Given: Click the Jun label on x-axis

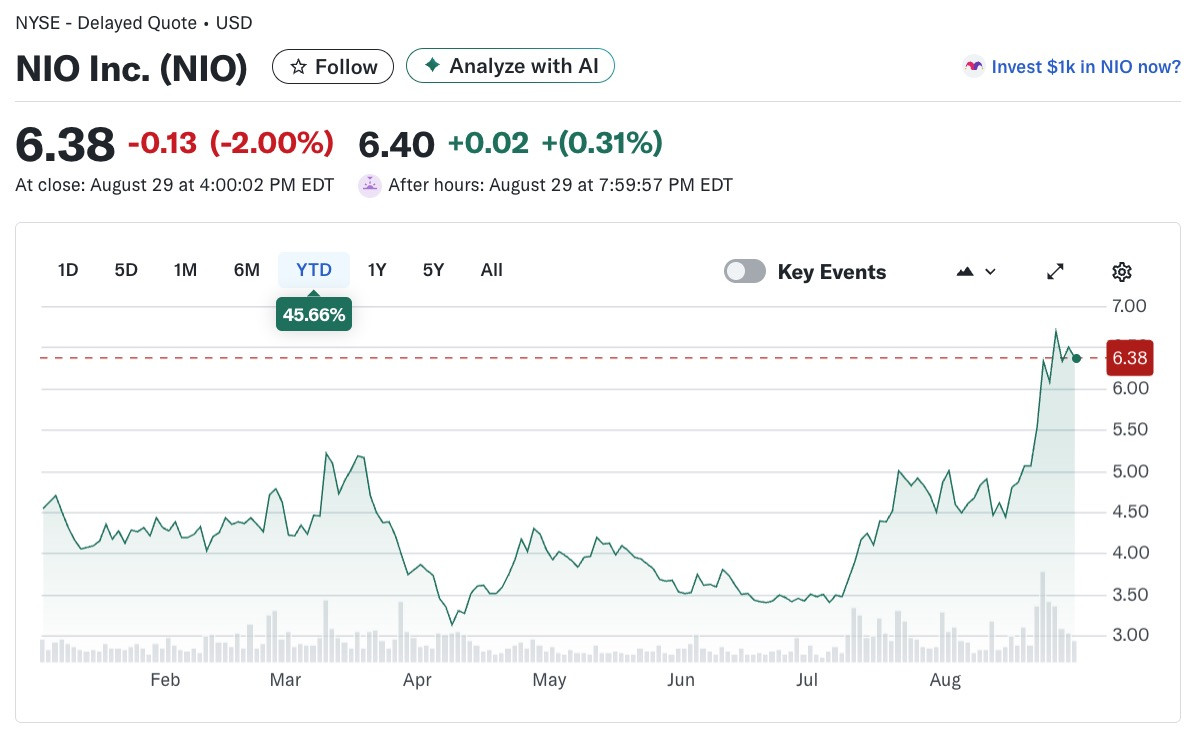Looking at the screenshot, I should (681, 680).
